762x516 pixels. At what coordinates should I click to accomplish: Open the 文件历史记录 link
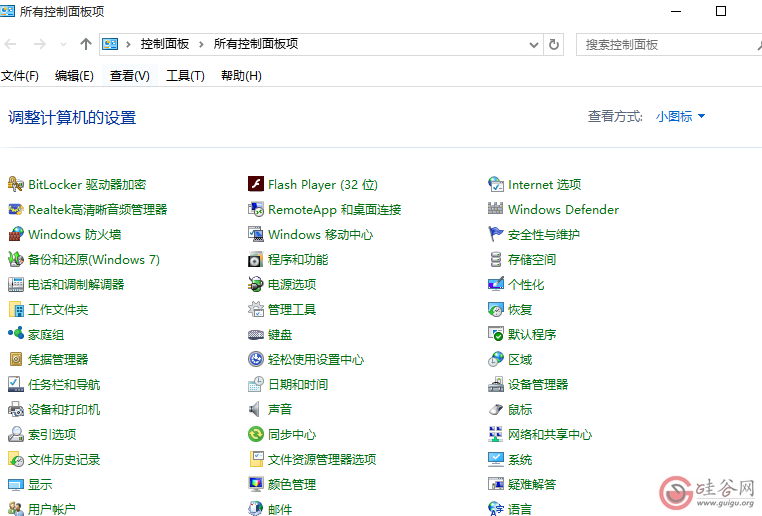tap(64, 460)
